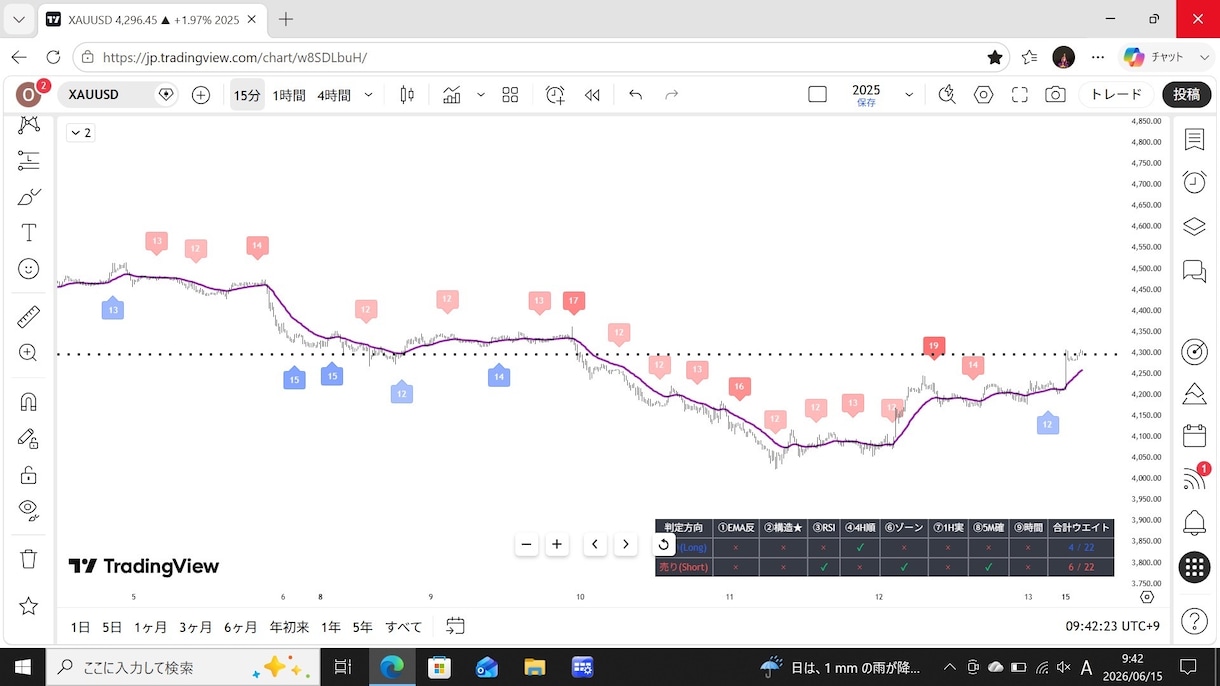The image size is (1220, 686).
Task: Start bar replay mode
Action: click(x=592, y=95)
